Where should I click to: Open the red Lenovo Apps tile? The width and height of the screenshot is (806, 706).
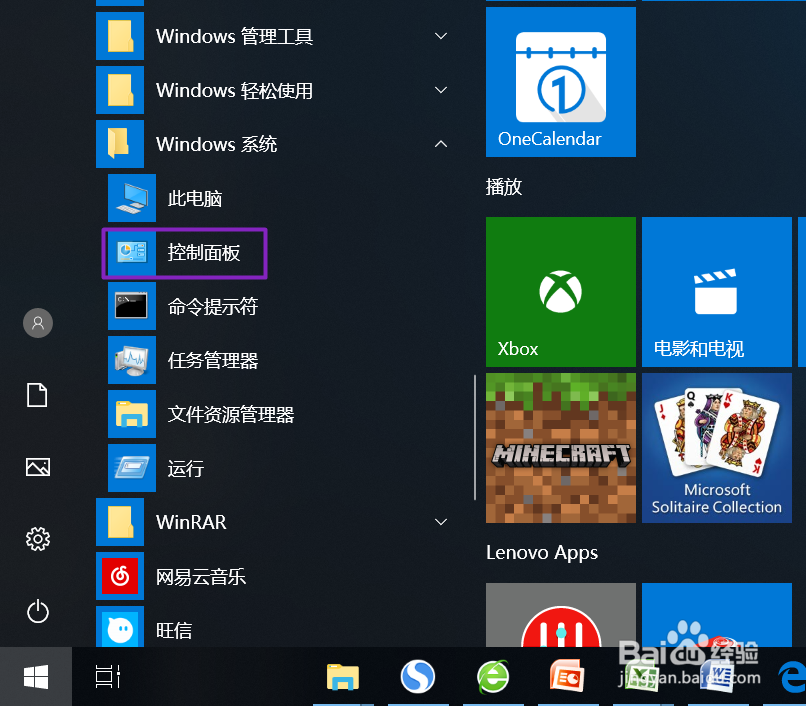tap(561, 615)
